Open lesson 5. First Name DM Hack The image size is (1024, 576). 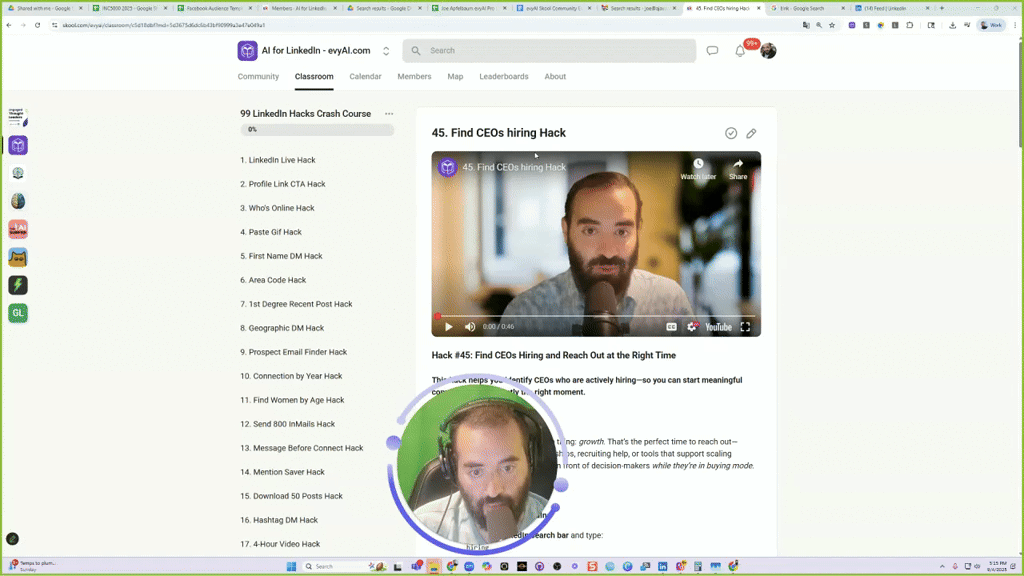[281, 256]
